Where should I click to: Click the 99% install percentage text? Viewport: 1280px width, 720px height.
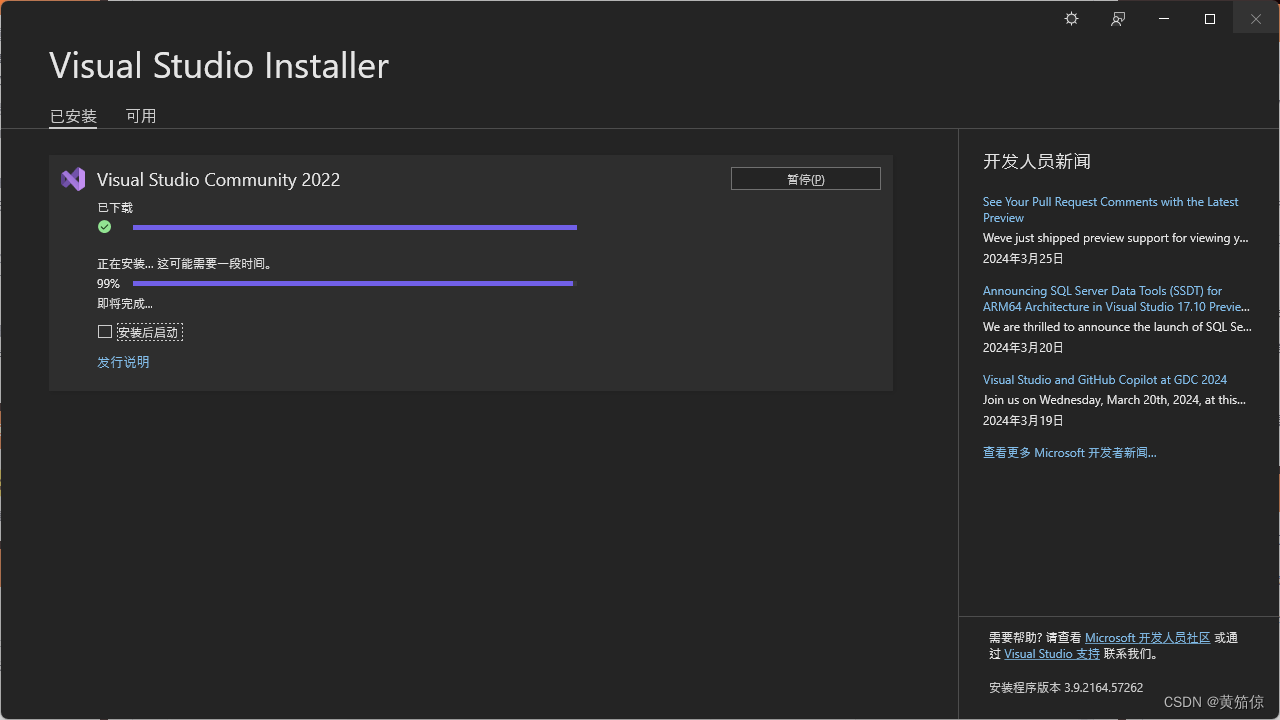pos(108,284)
